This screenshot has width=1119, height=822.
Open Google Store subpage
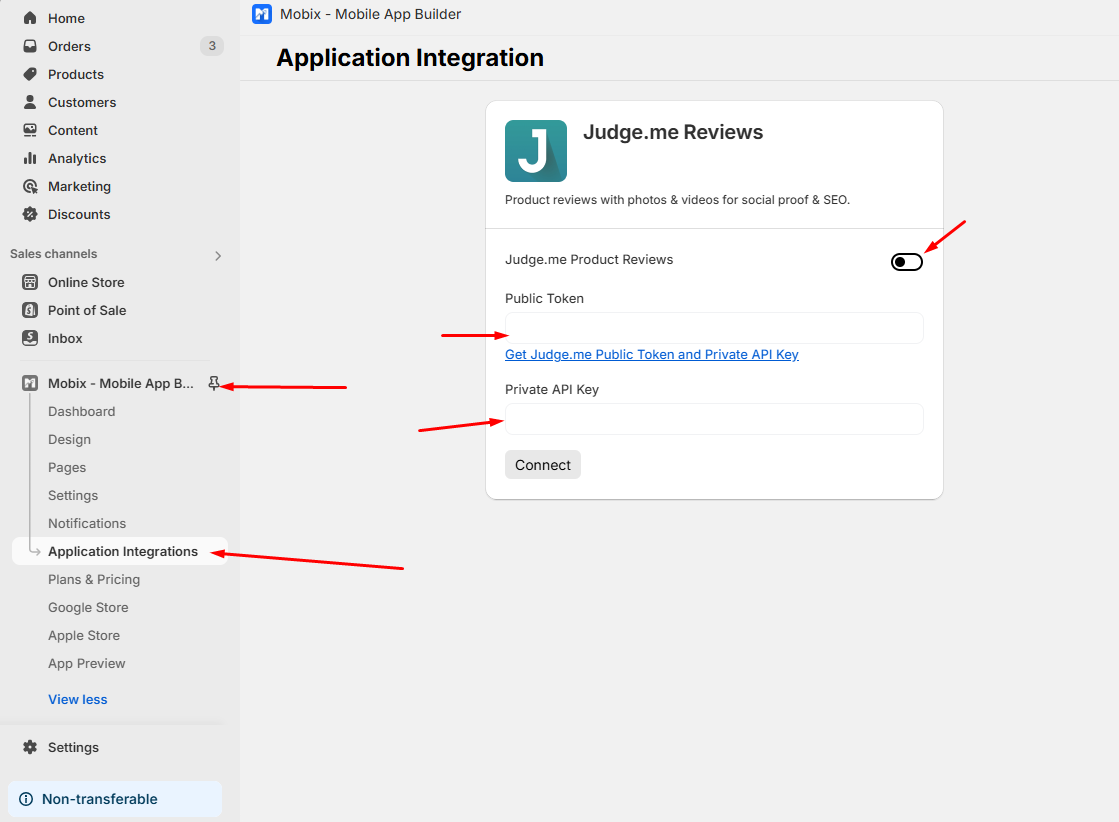pos(88,607)
